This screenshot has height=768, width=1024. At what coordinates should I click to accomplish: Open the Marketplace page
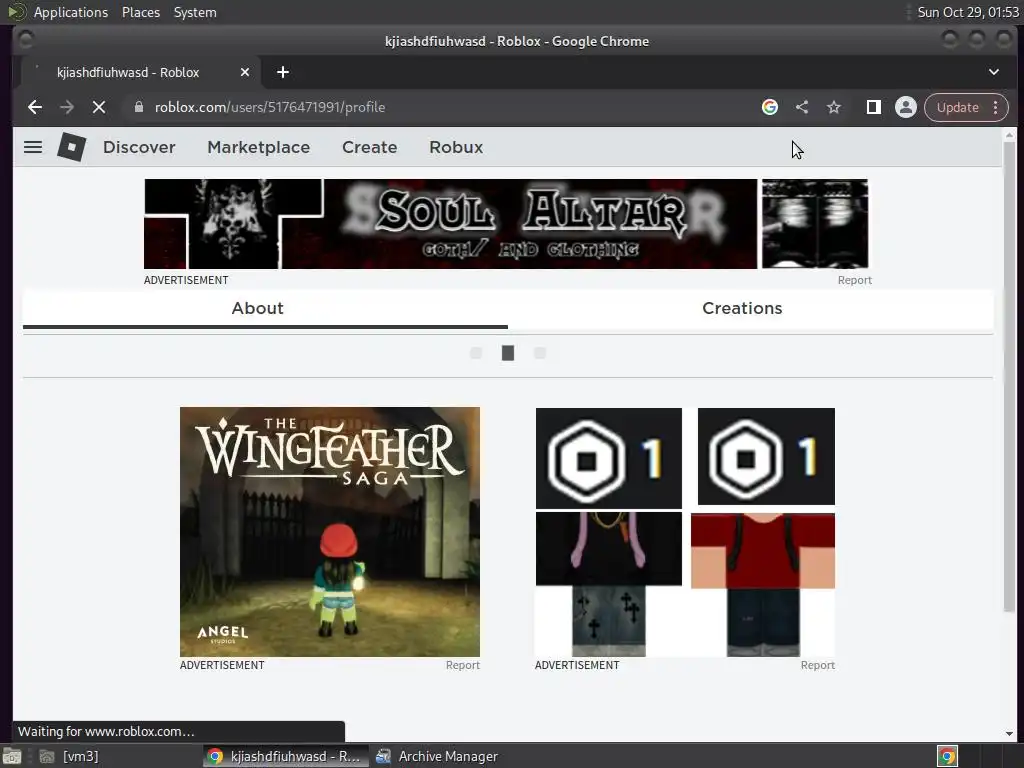[259, 147]
